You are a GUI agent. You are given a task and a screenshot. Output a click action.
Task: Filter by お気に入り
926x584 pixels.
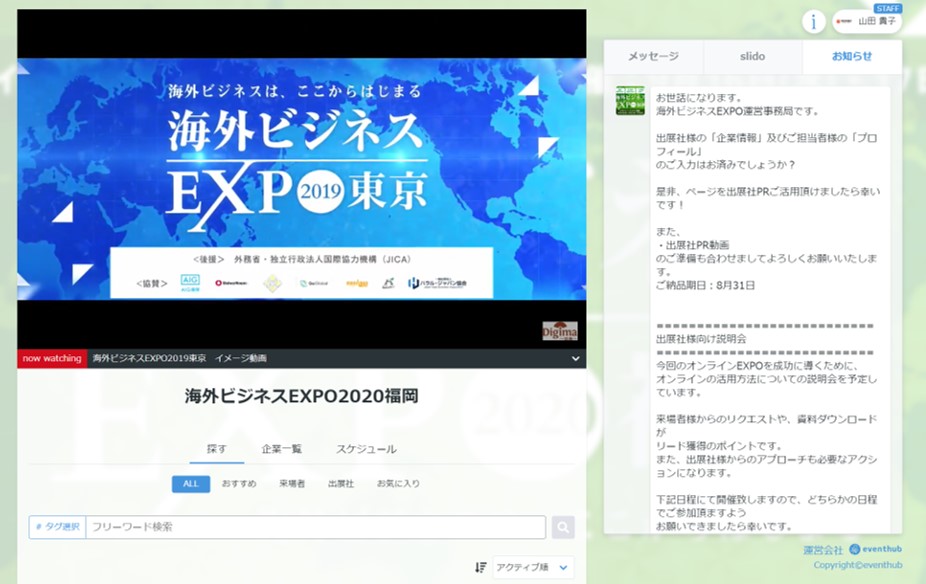[398, 484]
